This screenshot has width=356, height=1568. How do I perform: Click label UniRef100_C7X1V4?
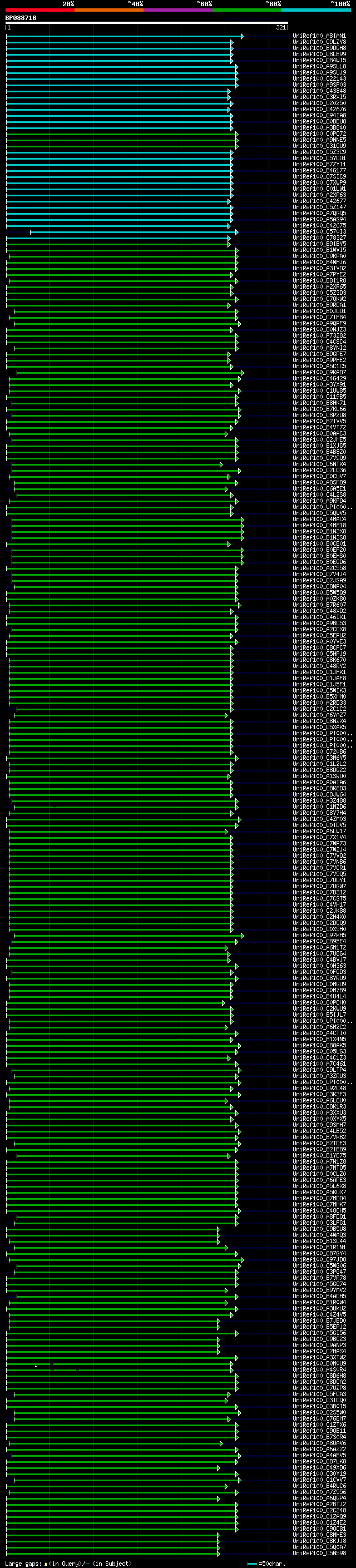[x=319, y=838]
